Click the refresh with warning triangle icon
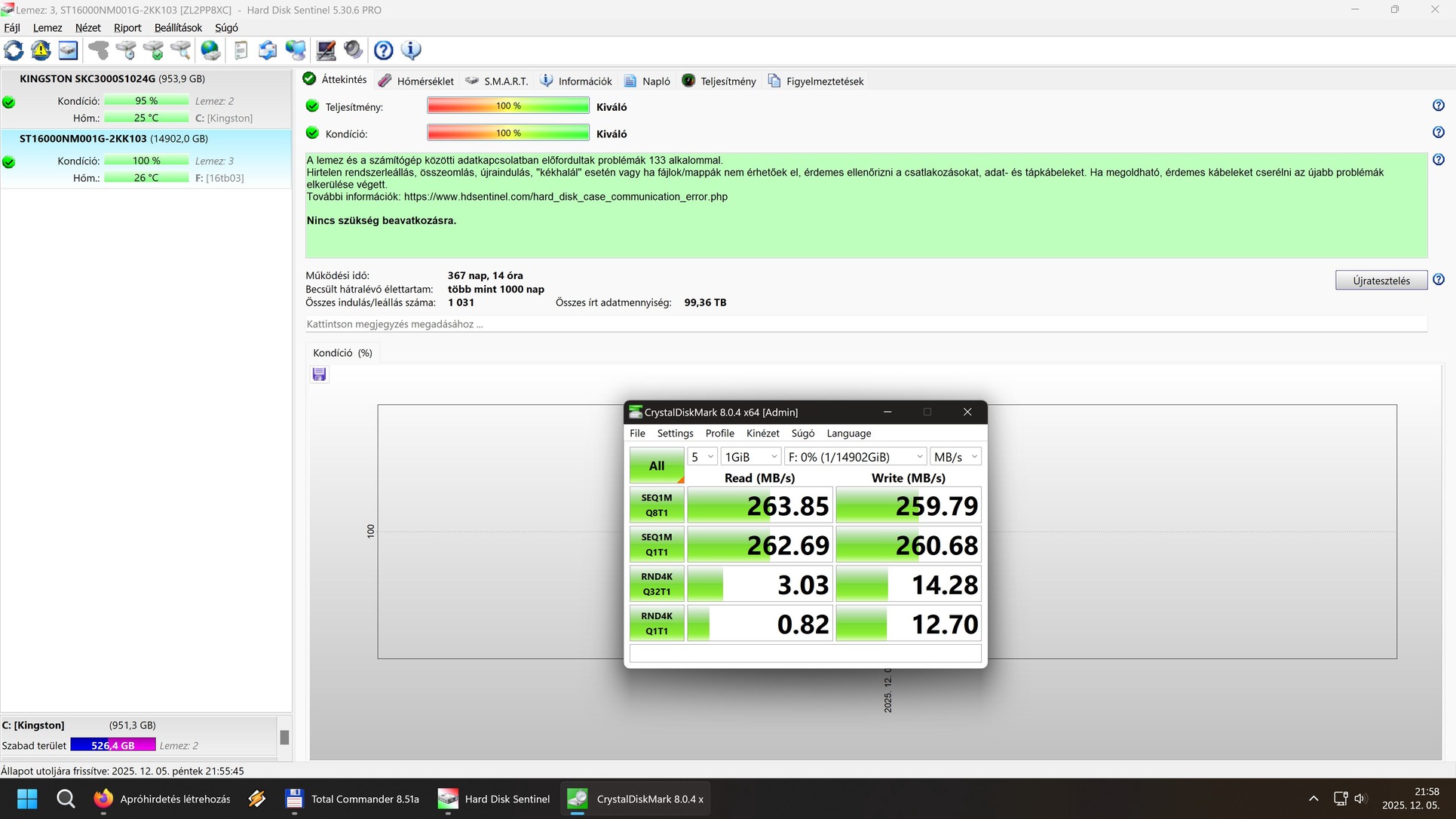Image resolution: width=1456 pixels, height=819 pixels. point(41,51)
